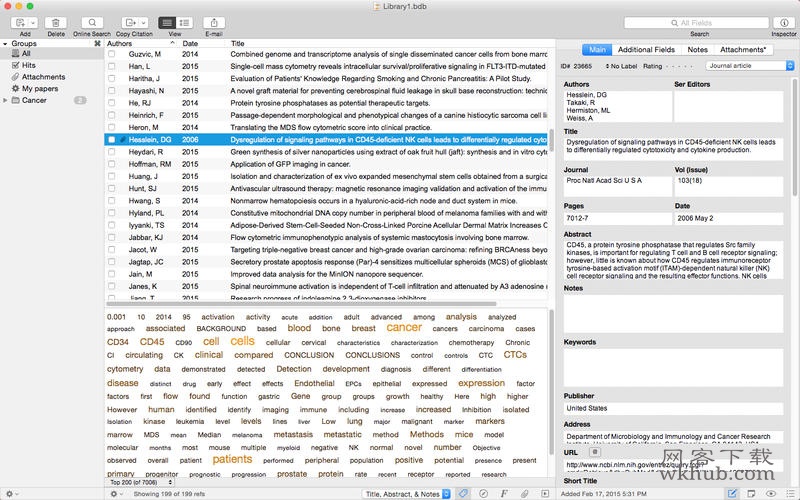Open the Copy Citation dropdown arrow
Viewport: 800px width, 500px height.
pyautogui.click(x=143, y=23)
